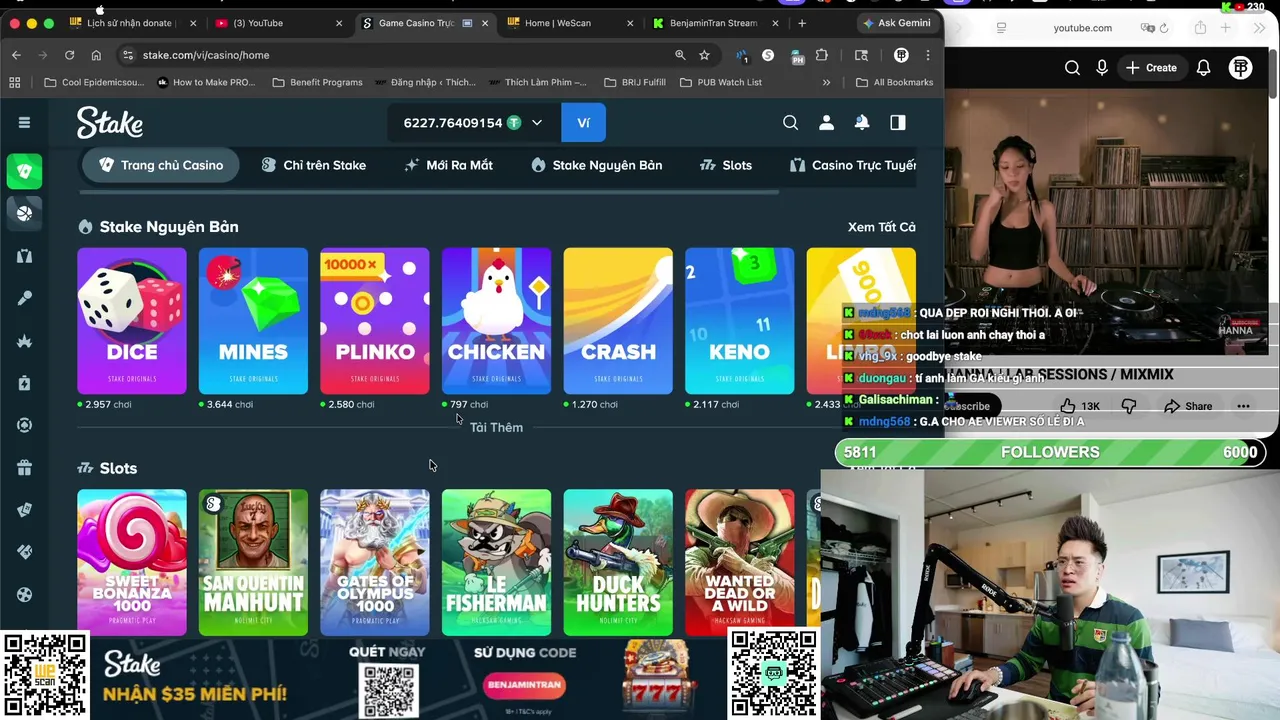Open Stake hamburger sidebar menu
Viewport: 1280px width, 720px height.
(x=24, y=122)
